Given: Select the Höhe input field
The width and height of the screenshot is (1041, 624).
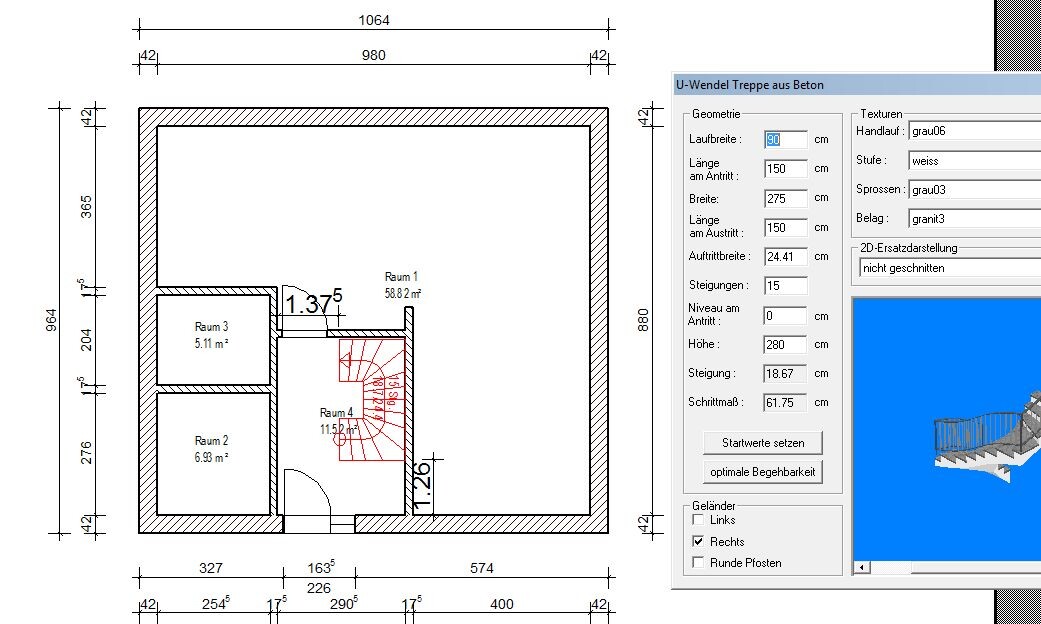Looking at the screenshot, I should [x=784, y=345].
